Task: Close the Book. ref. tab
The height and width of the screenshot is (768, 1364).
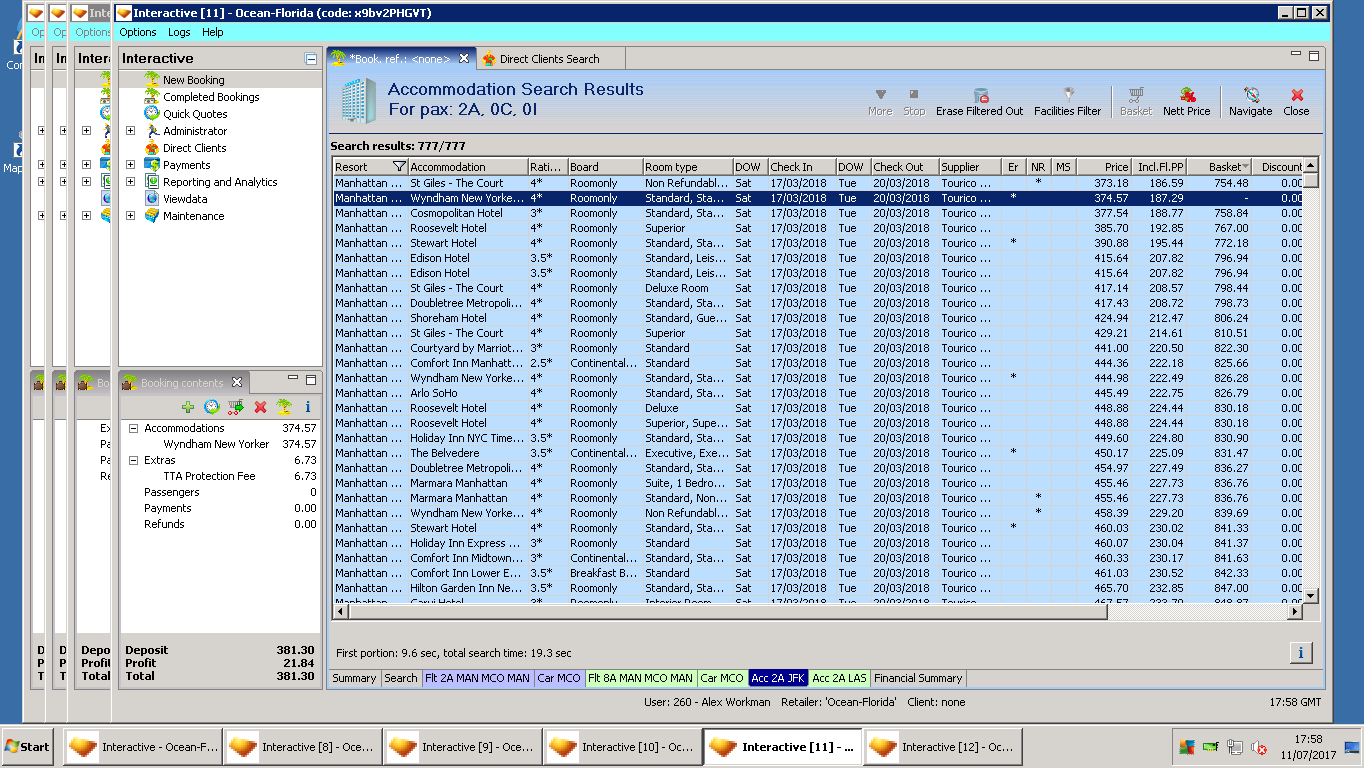Action: click(x=464, y=58)
